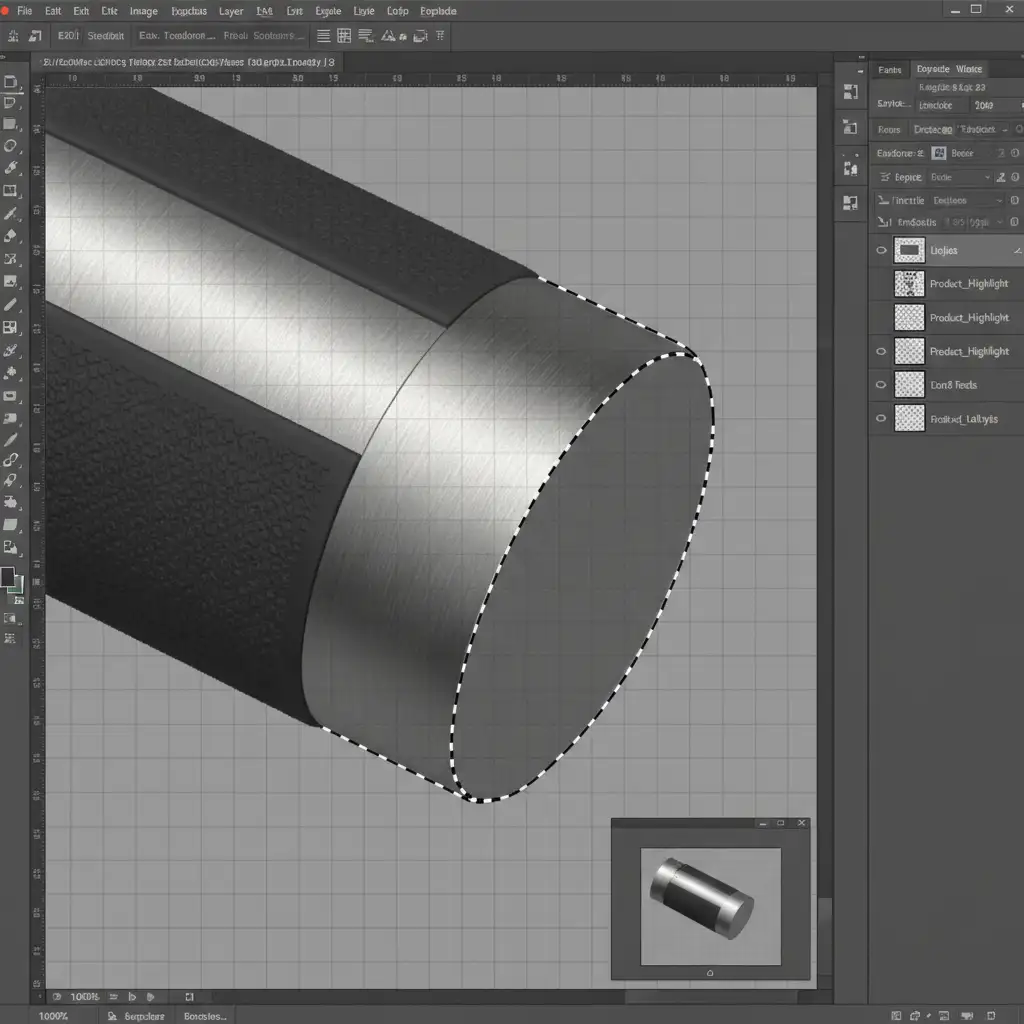Select the chain link tool in toolbox
The image size is (1024, 1024).
pos(11,460)
